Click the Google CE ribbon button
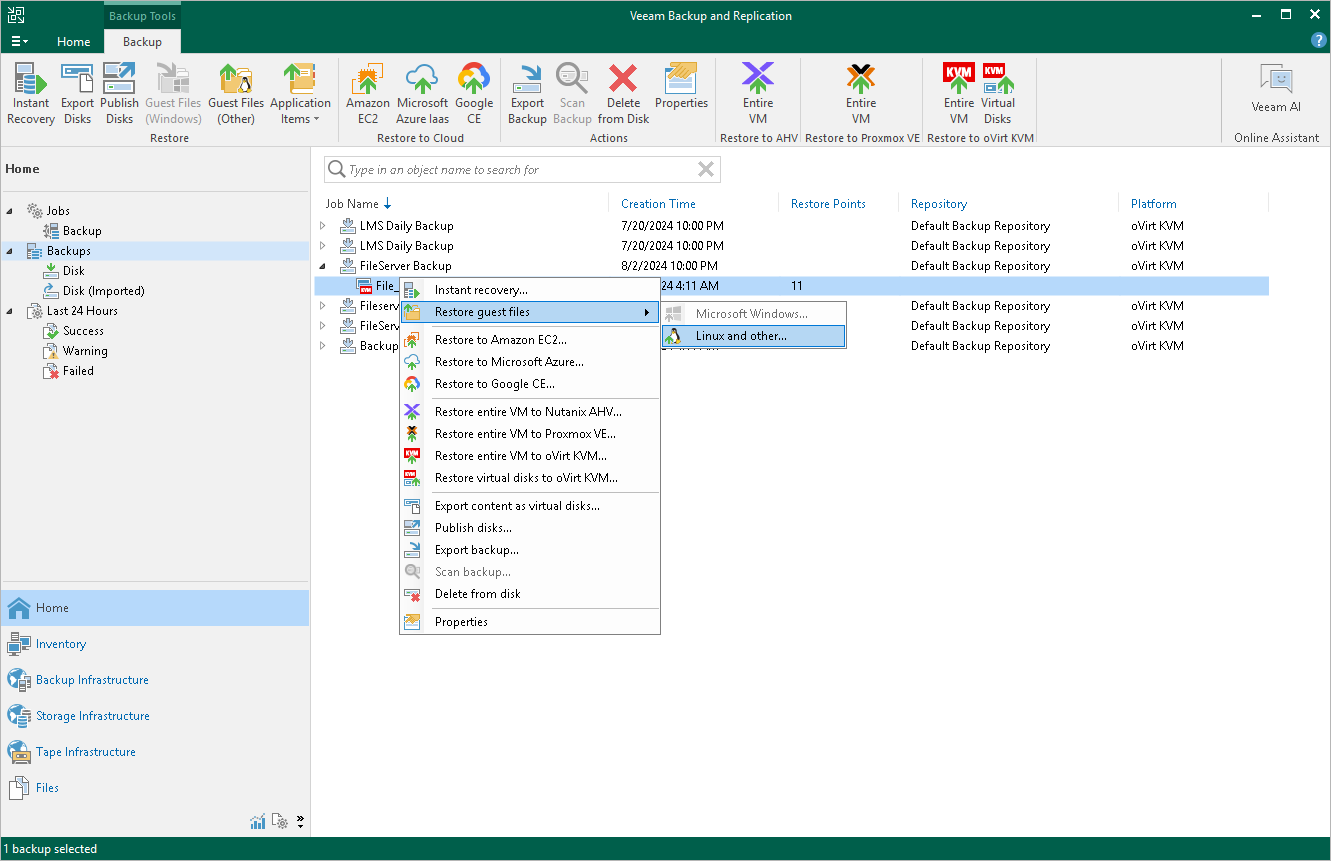The width and height of the screenshot is (1331, 861). tap(474, 94)
